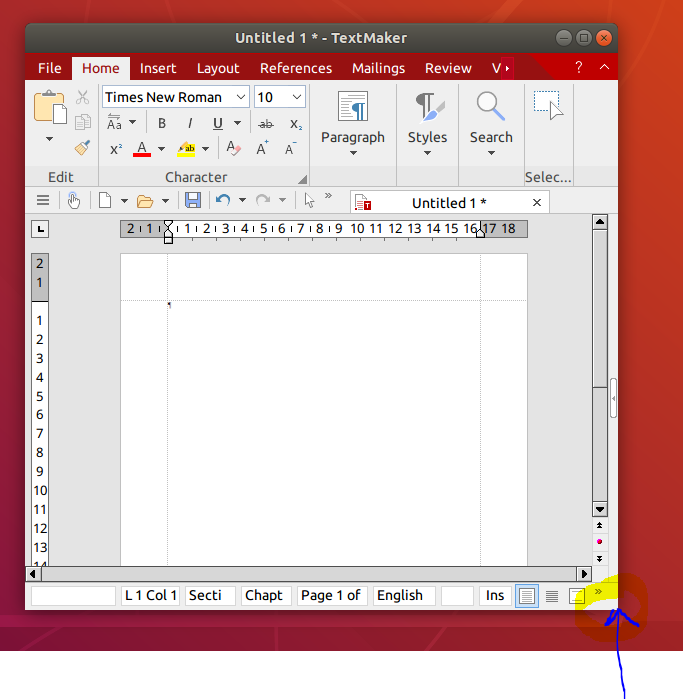Viewport: 683px width, 699px height.
Task: Click the grow font size icon
Action: coord(263,149)
